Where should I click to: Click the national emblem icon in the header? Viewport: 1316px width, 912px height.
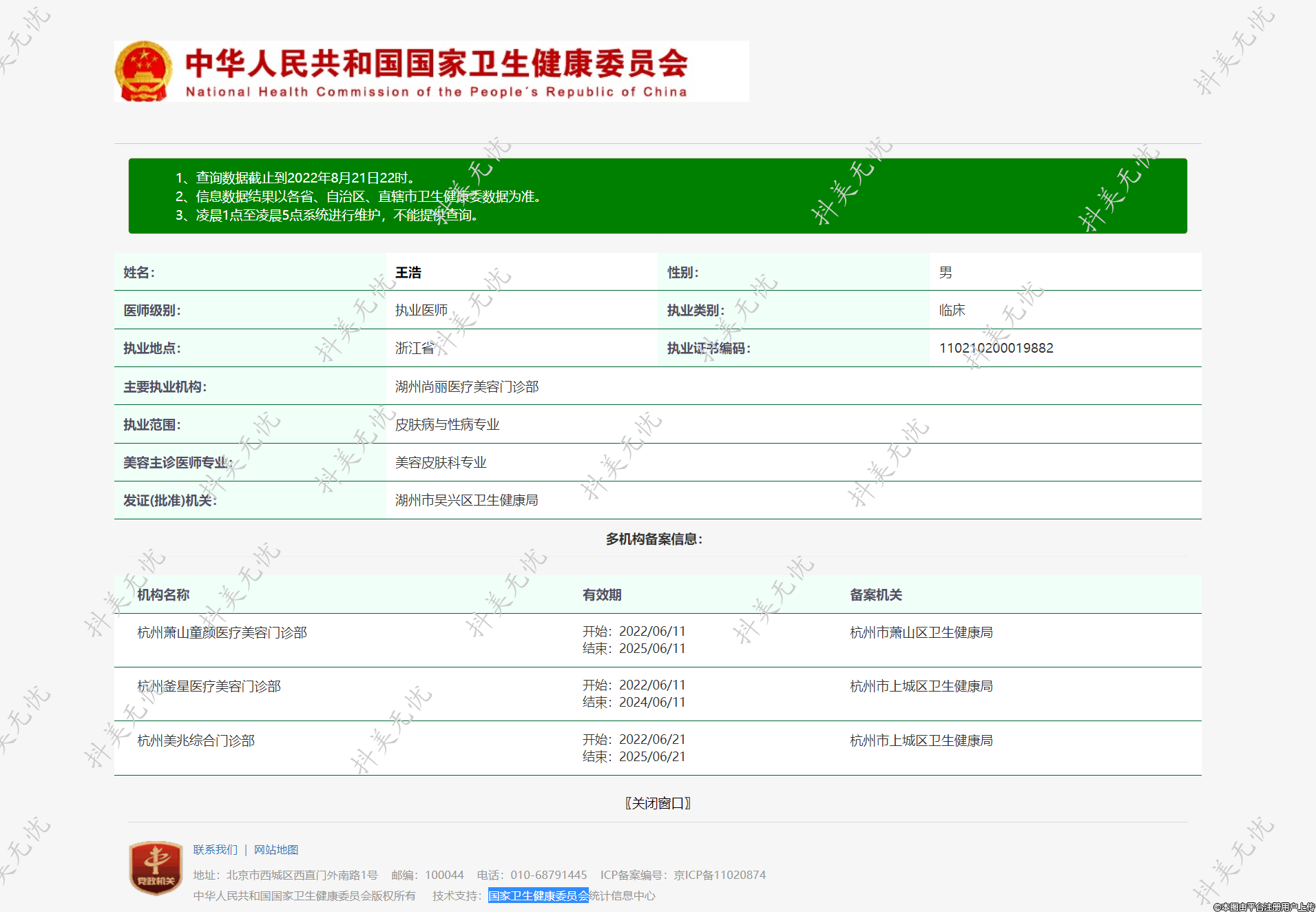[143, 72]
